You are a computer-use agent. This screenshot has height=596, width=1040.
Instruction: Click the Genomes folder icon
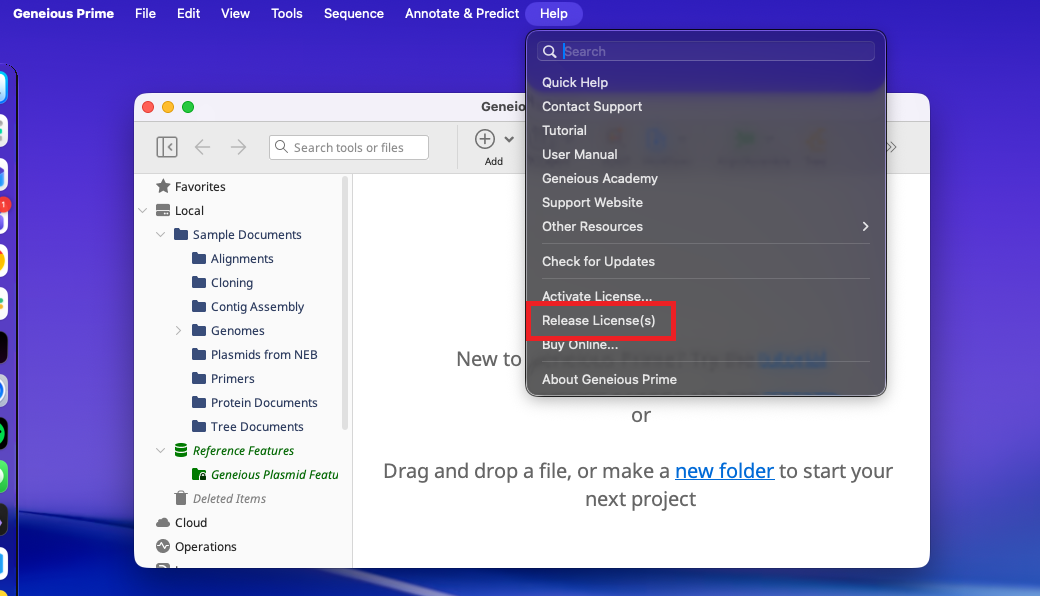point(199,329)
